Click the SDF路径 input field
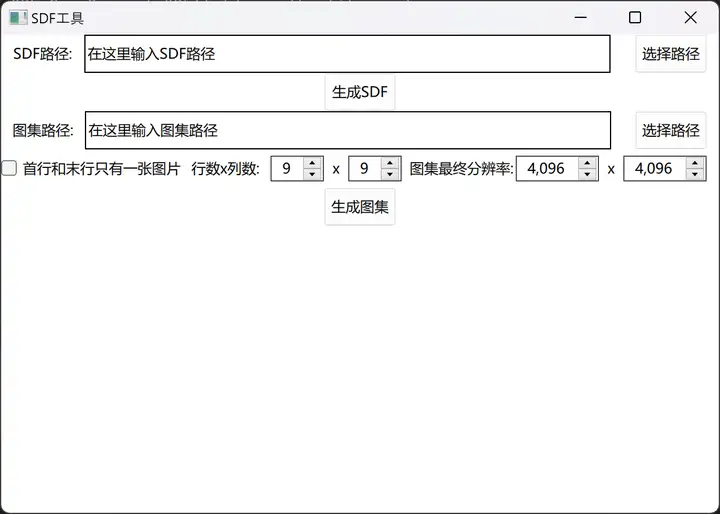The height and width of the screenshot is (514, 720). (347, 54)
